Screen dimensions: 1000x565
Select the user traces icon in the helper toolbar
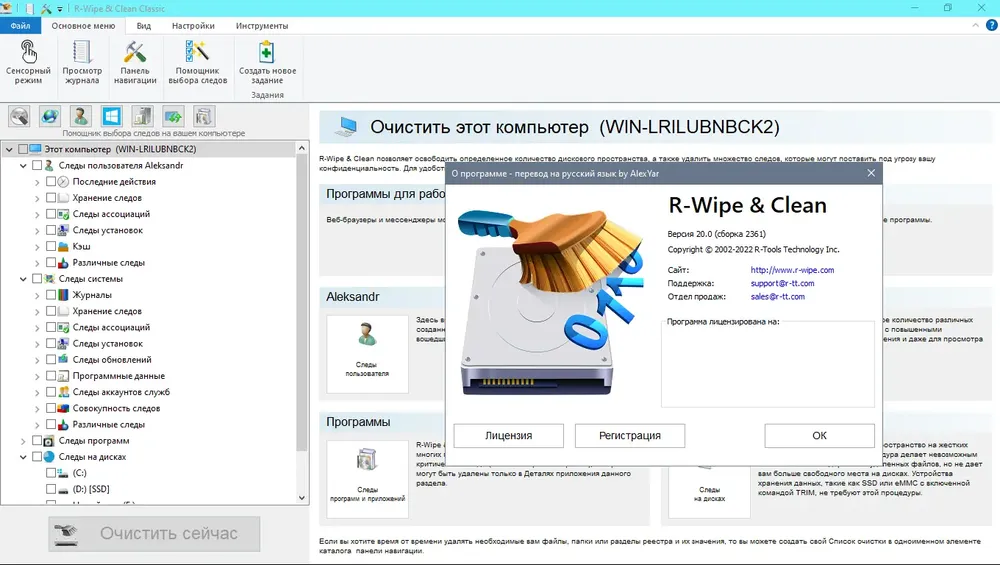80,116
